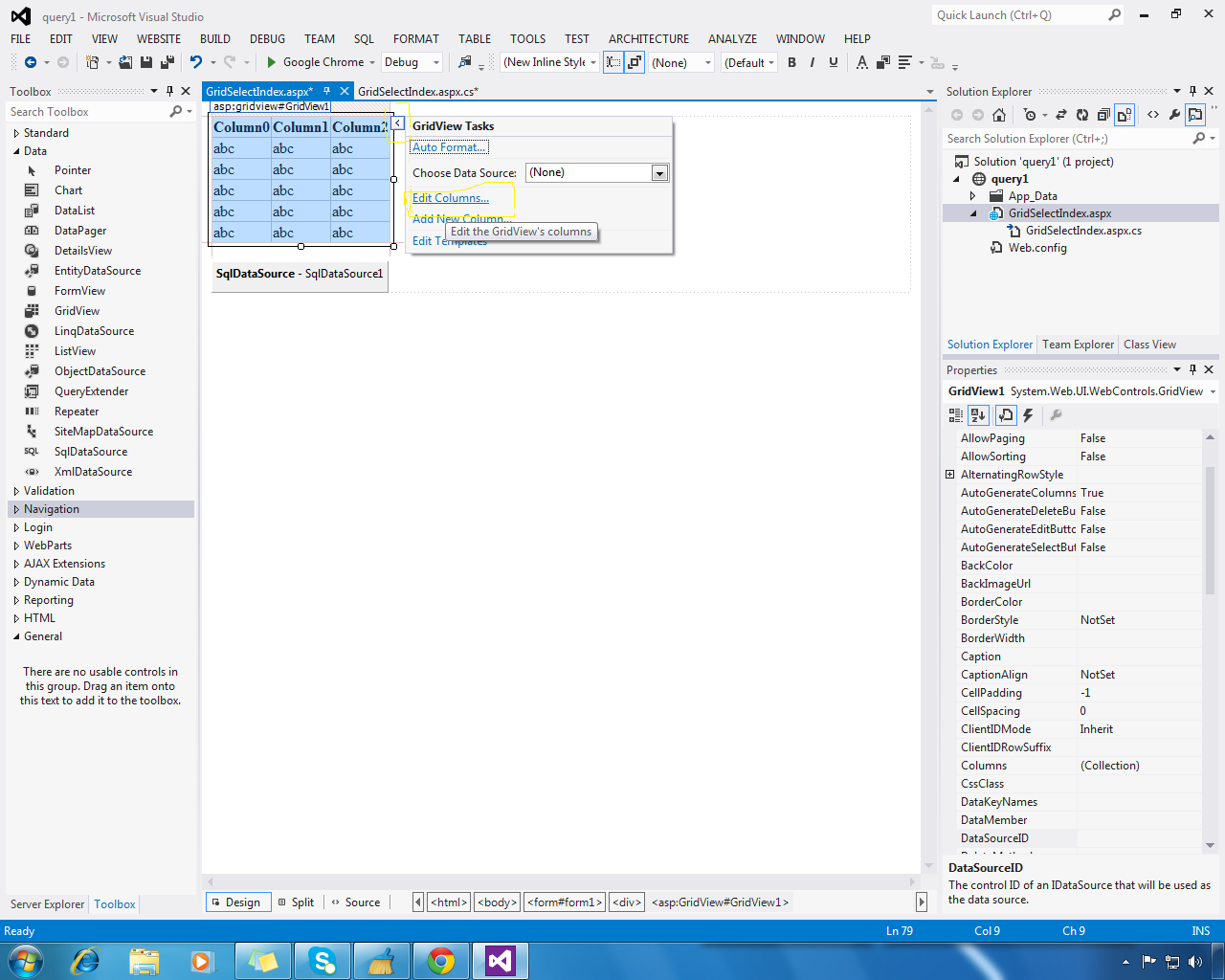Undo the last action
Screen dimensions: 1225x980
click(196, 61)
